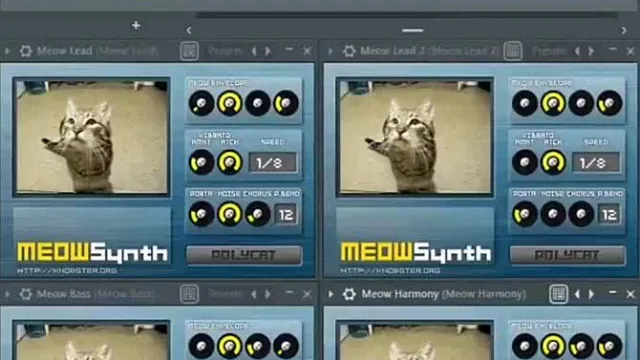Click third Meow Envelope knob in Meow Lead
Image resolution: width=640 pixels, height=360 pixels.
tap(258, 103)
